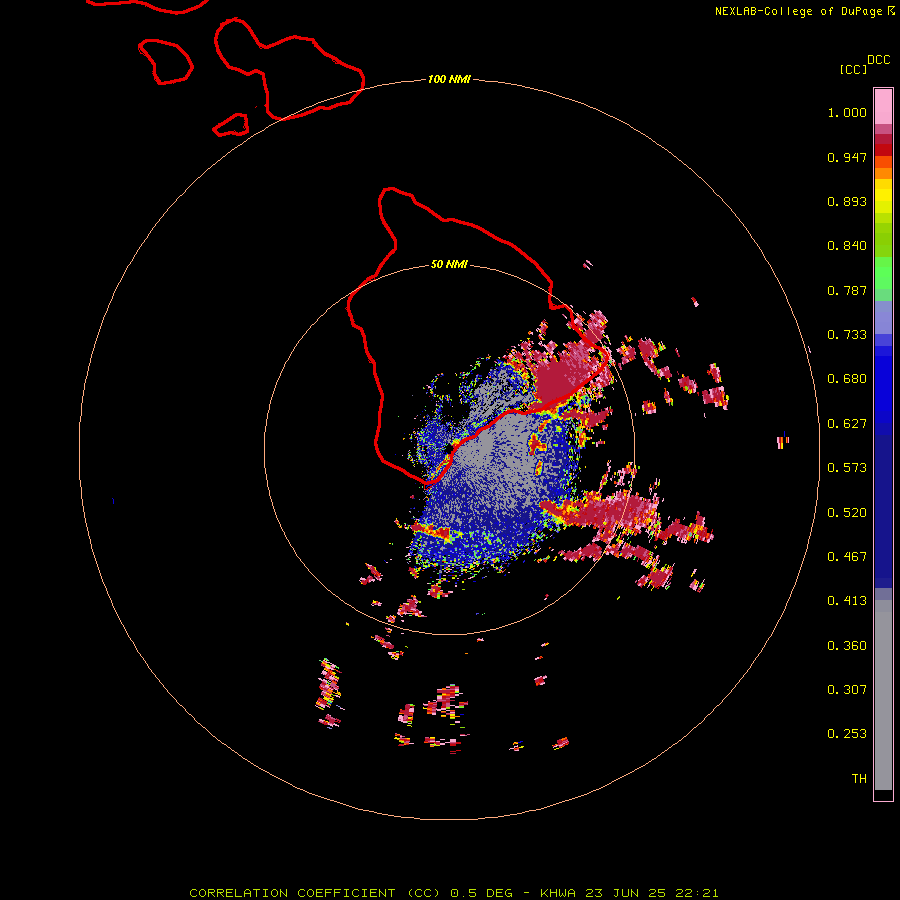Click the 0.253 scale value

(x=847, y=734)
